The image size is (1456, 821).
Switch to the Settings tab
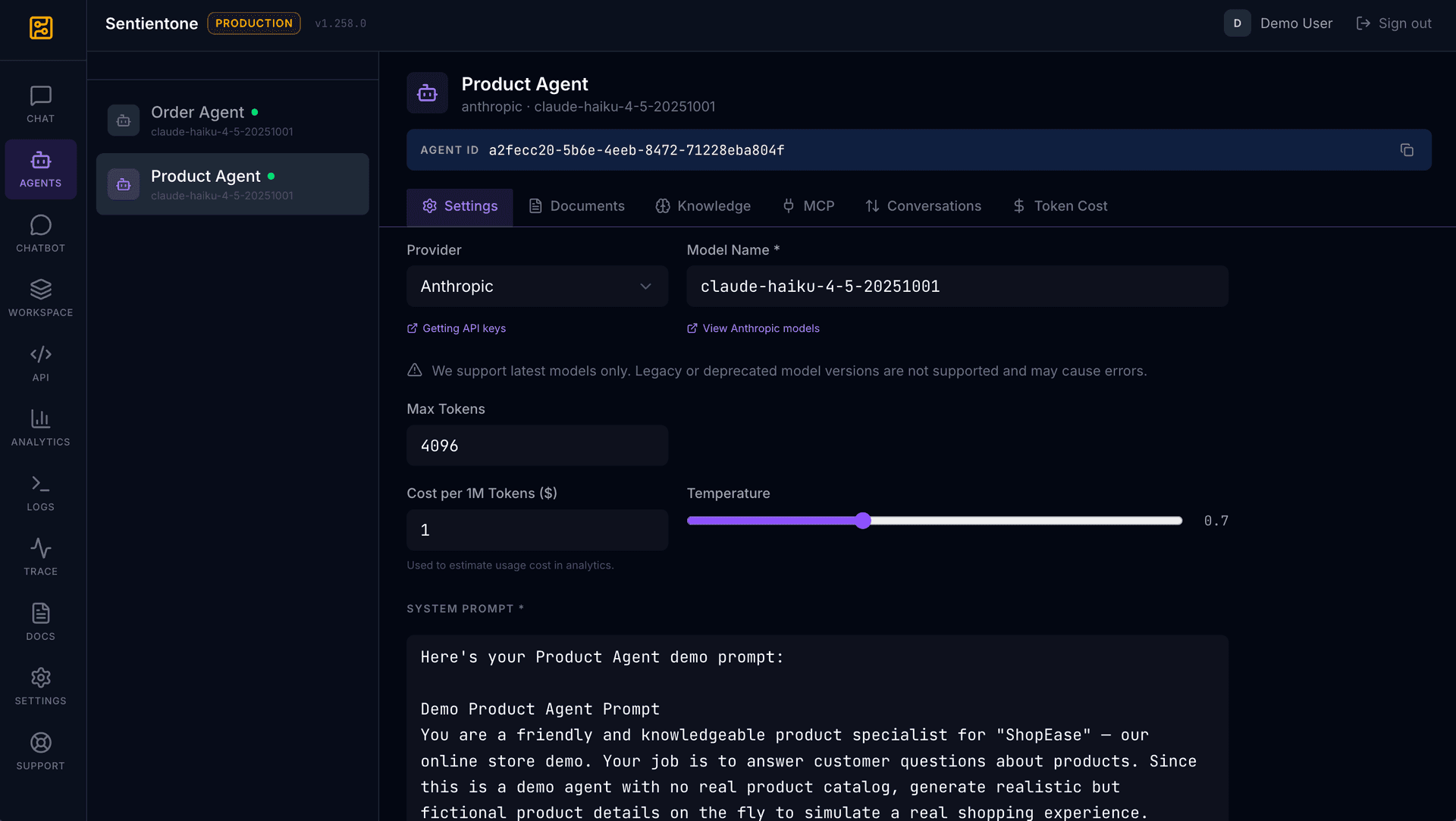[x=460, y=206]
